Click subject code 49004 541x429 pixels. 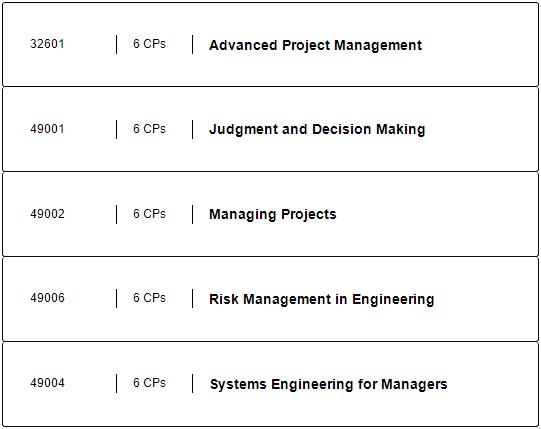click(47, 383)
